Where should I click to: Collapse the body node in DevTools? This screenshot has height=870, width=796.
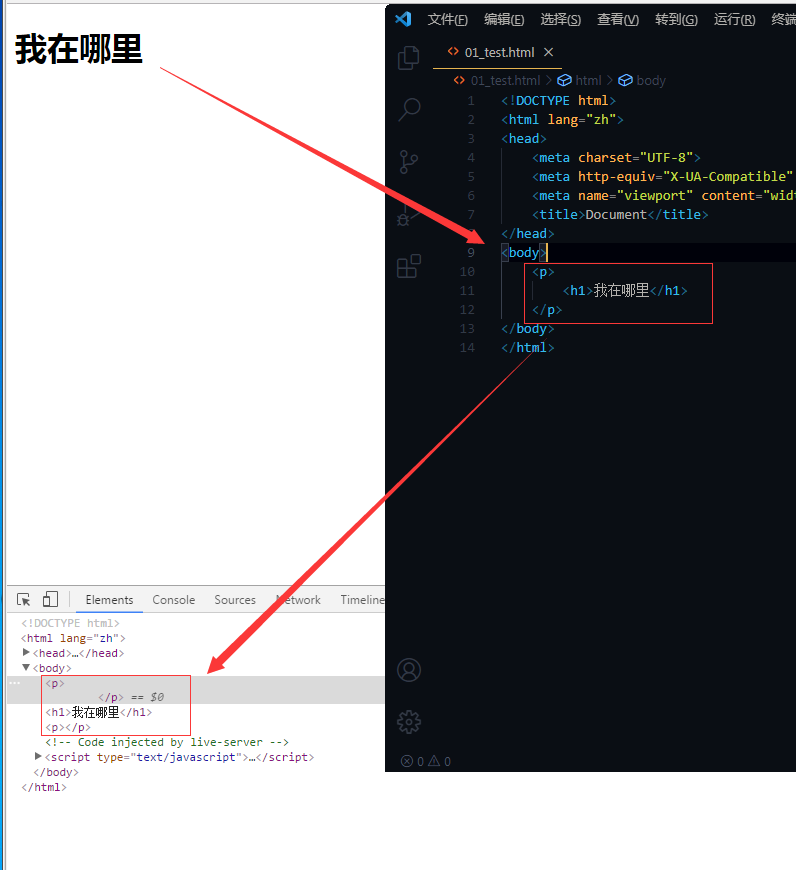[26, 667]
